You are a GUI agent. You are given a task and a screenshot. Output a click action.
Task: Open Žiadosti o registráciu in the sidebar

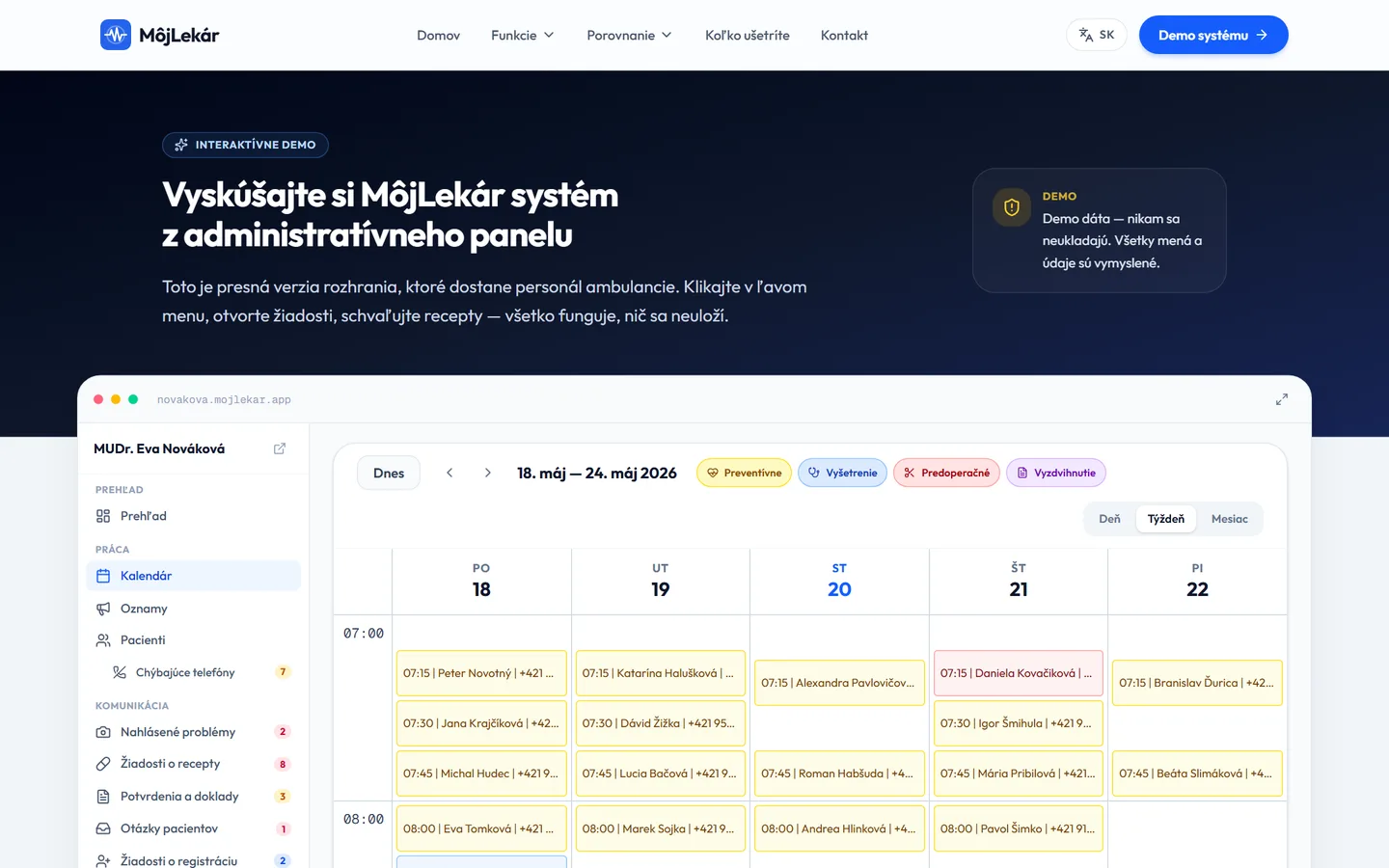[x=193, y=860]
